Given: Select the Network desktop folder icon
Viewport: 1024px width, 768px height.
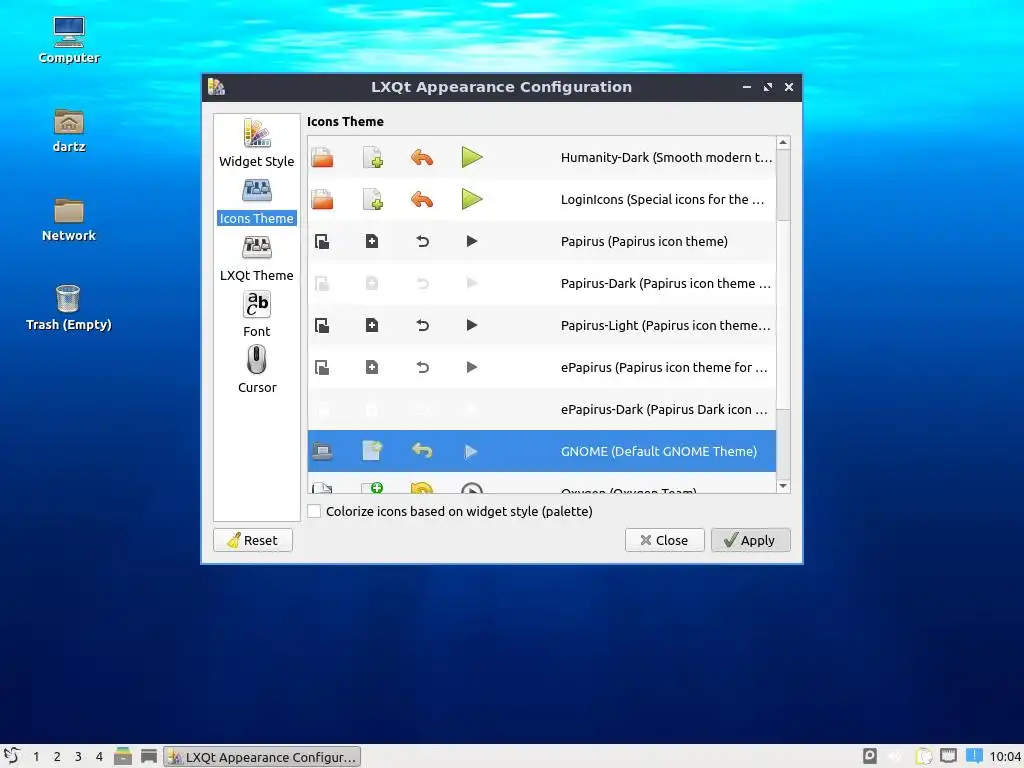Looking at the screenshot, I should 69,219.
